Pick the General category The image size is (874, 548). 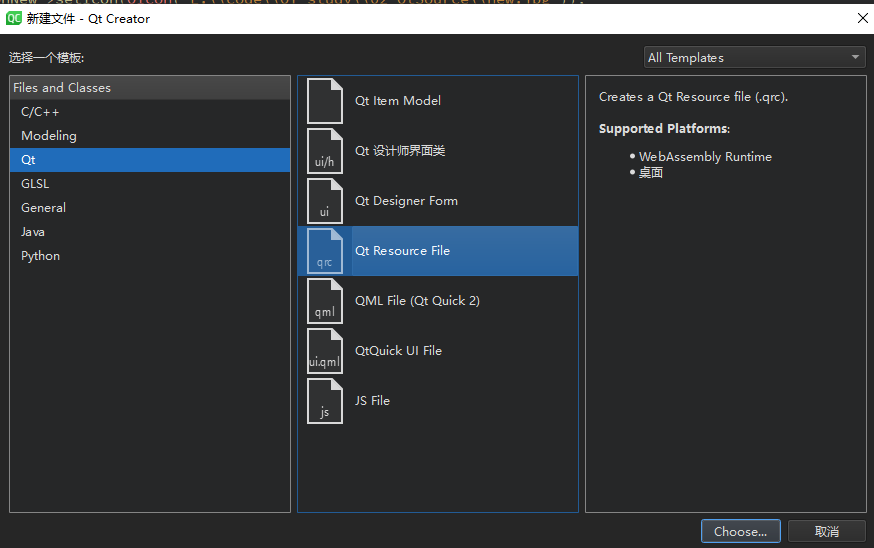44,208
